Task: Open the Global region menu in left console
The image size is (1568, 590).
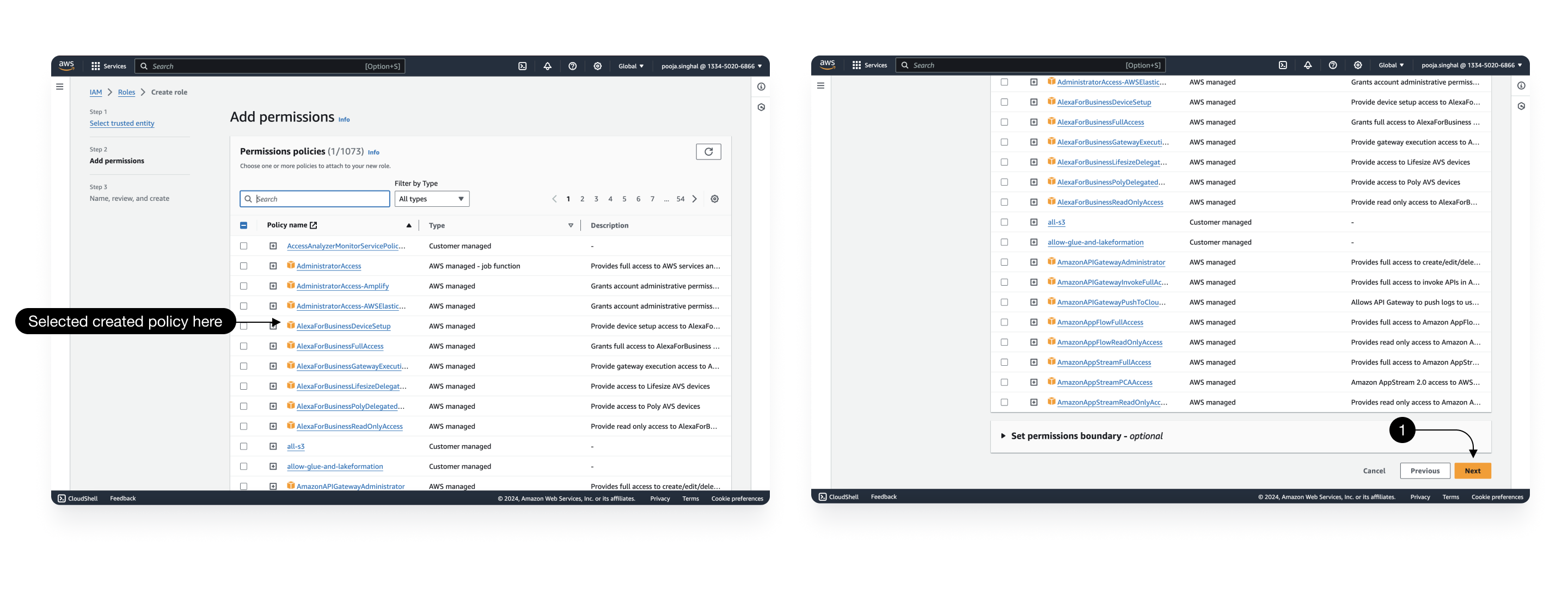Action: pyautogui.click(x=630, y=66)
